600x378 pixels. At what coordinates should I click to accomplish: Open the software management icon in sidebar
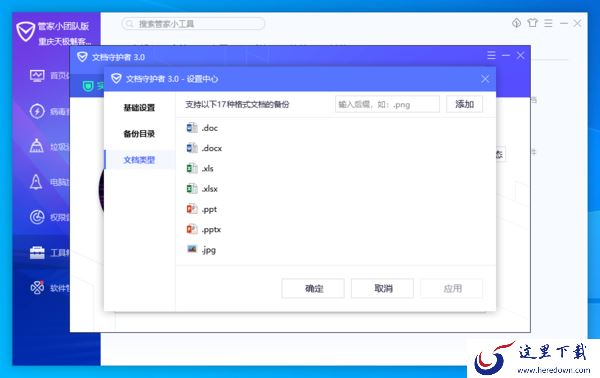[x=37, y=287]
